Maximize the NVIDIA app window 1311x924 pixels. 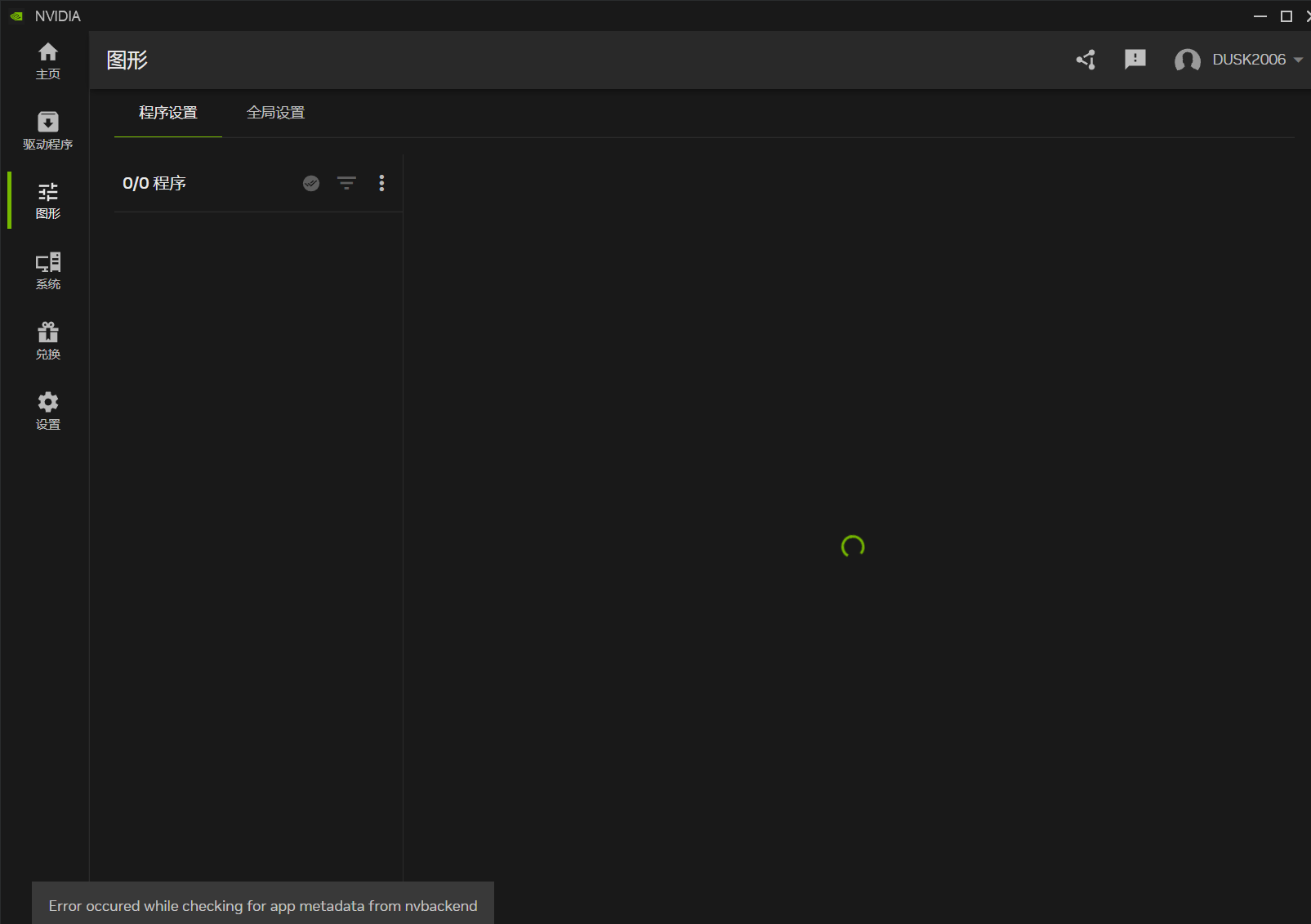(1286, 16)
